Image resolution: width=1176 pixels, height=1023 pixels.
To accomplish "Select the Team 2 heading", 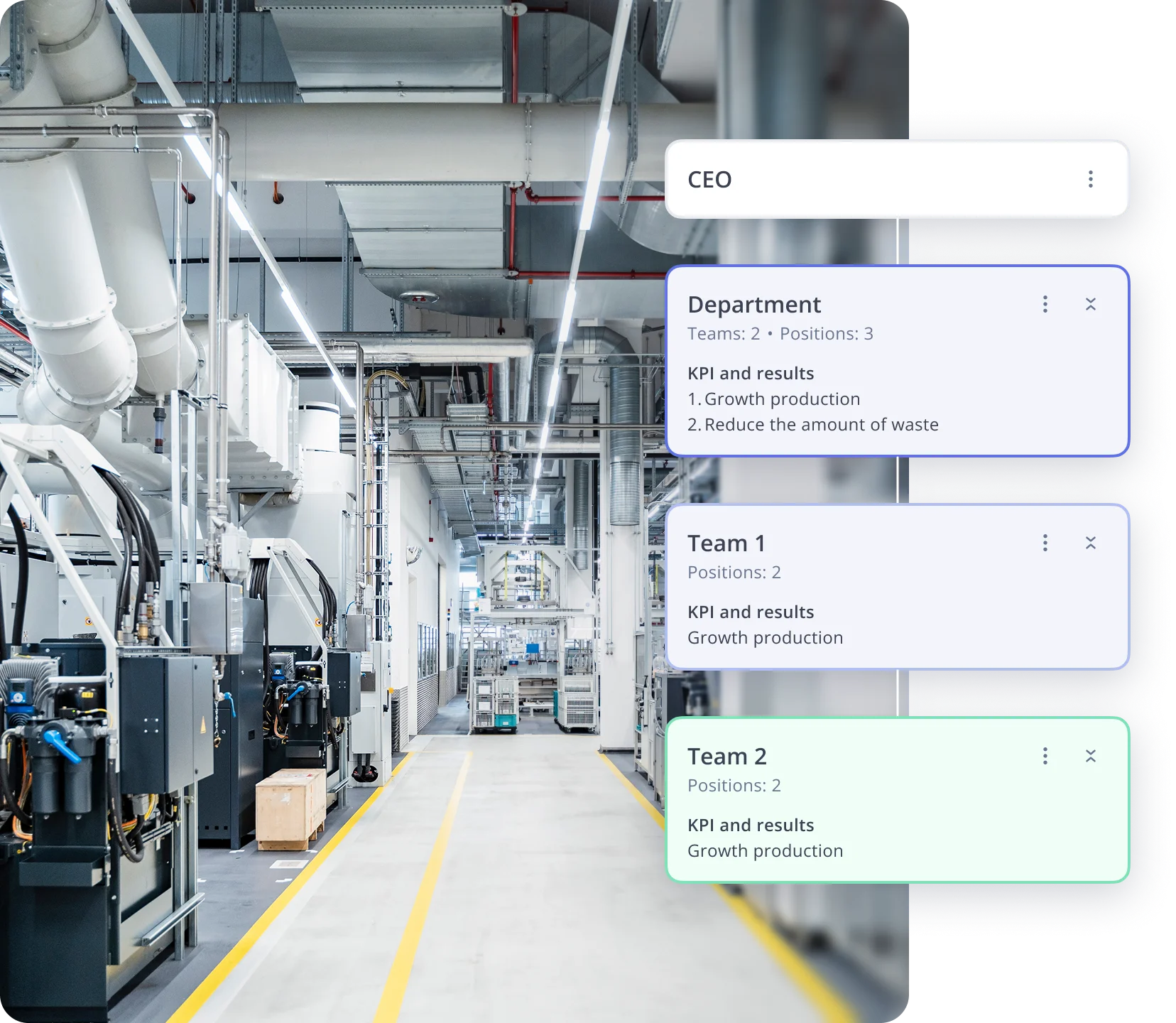I will pyautogui.click(x=726, y=757).
